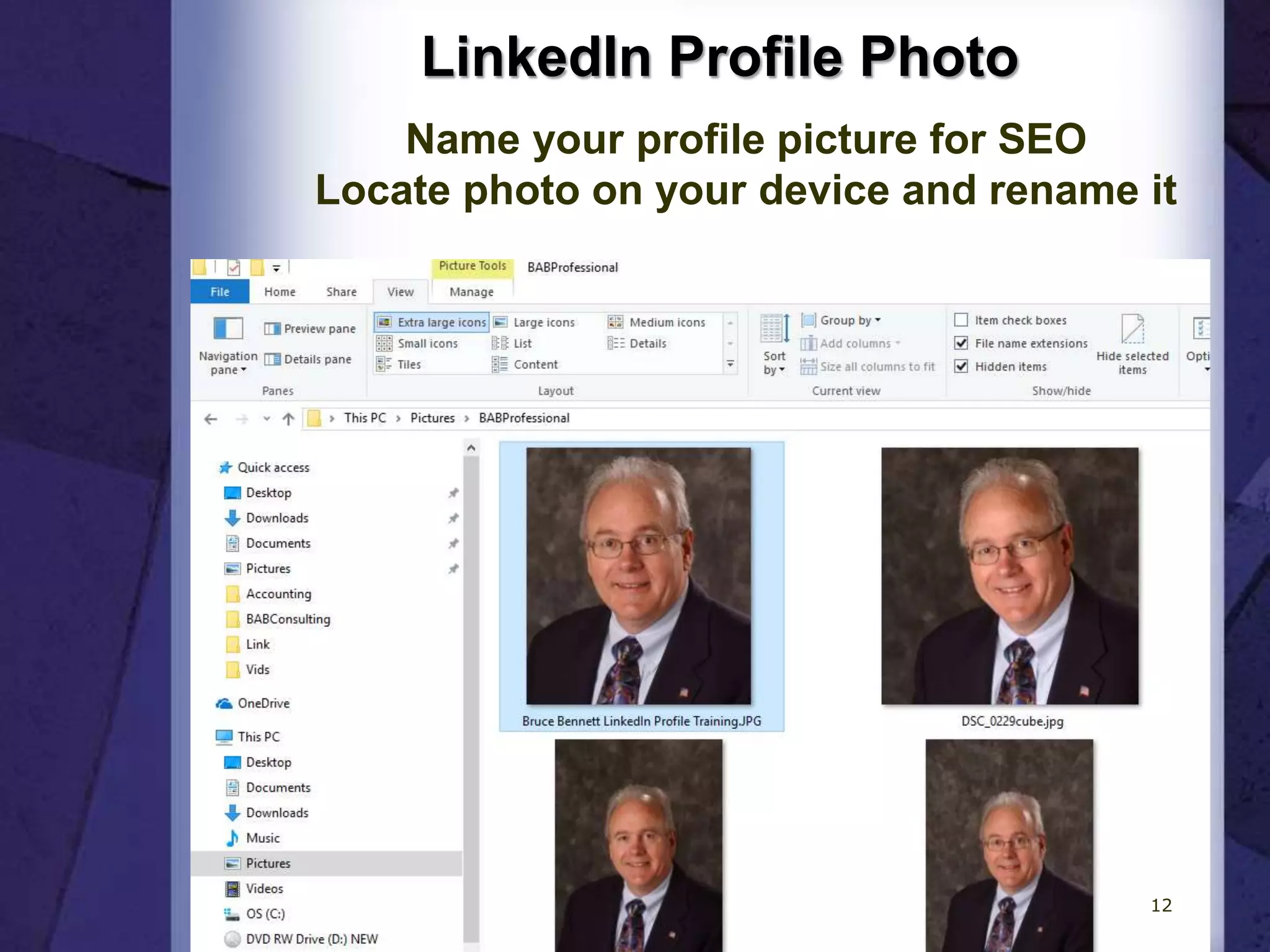Click Pictures in the address bar
The width and height of the screenshot is (1270, 952).
coord(432,418)
